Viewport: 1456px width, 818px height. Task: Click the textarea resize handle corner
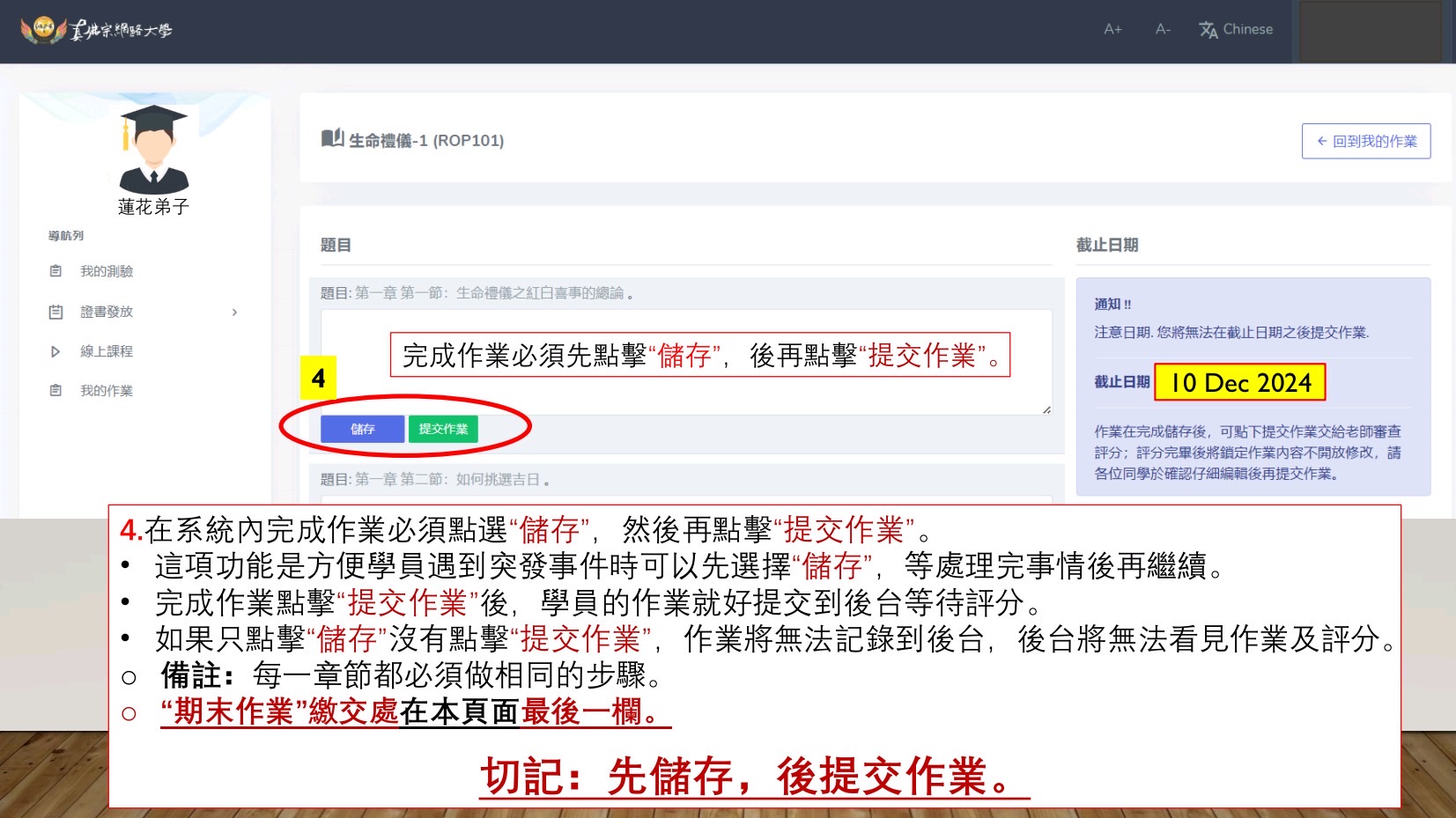(1046, 409)
